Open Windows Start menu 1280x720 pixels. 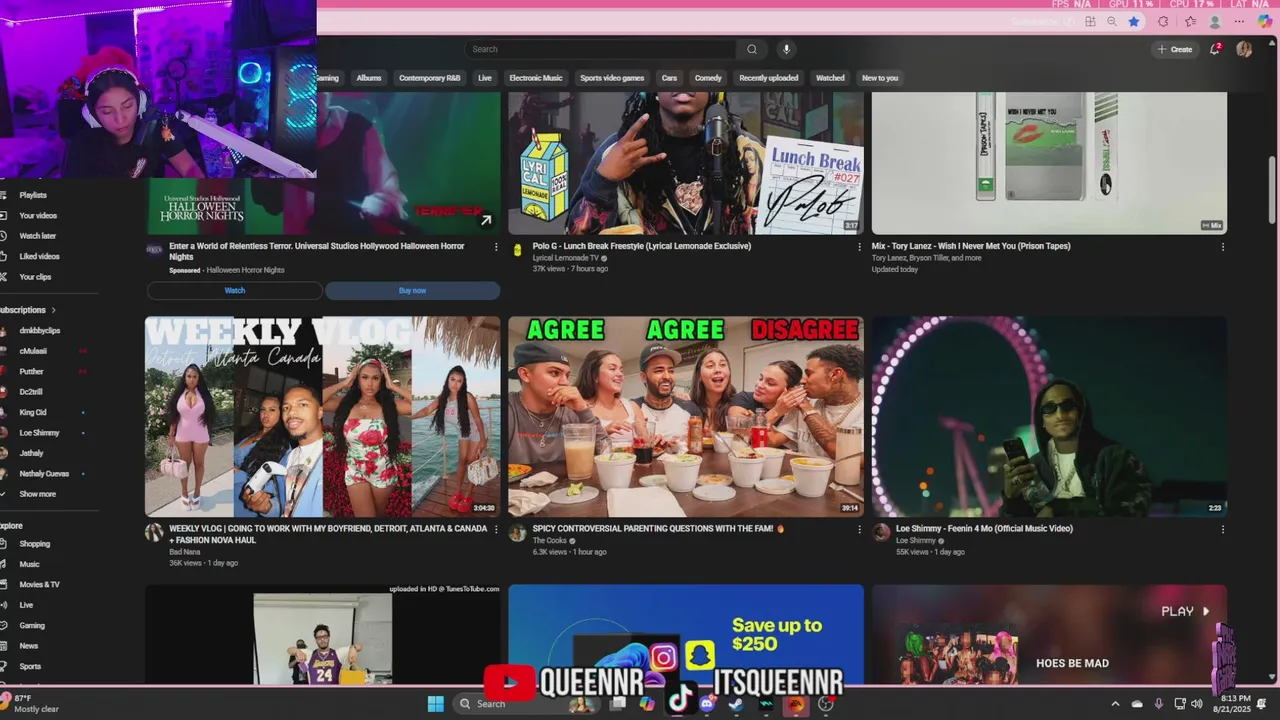(435, 704)
